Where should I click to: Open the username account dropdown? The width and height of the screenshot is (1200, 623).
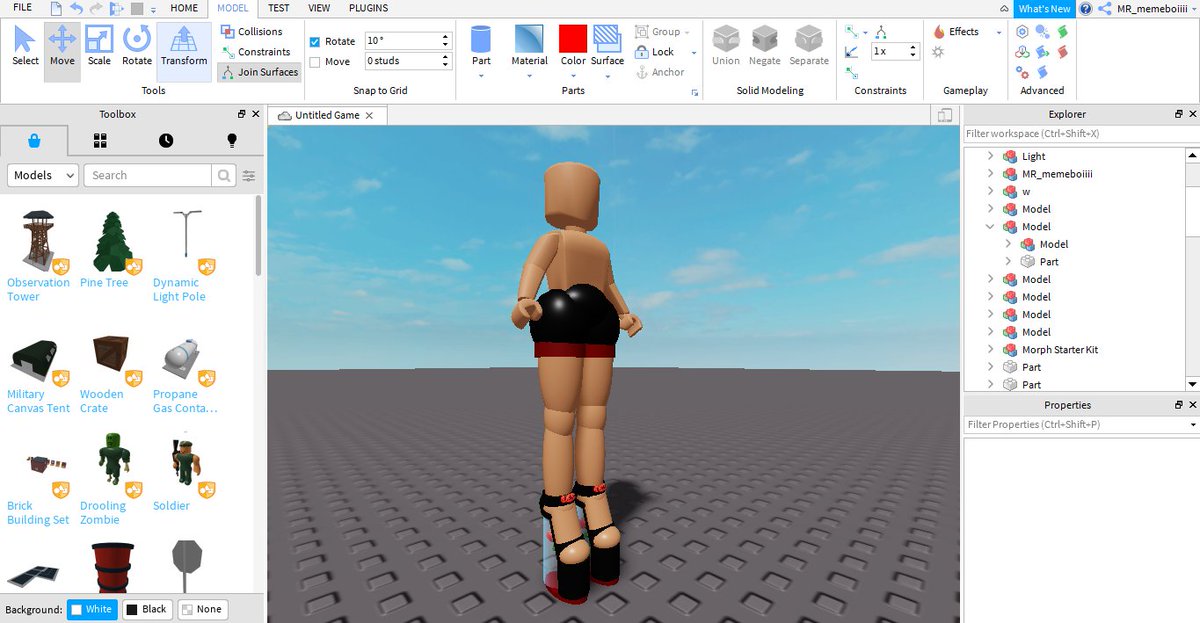pyautogui.click(x=1194, y=8)
